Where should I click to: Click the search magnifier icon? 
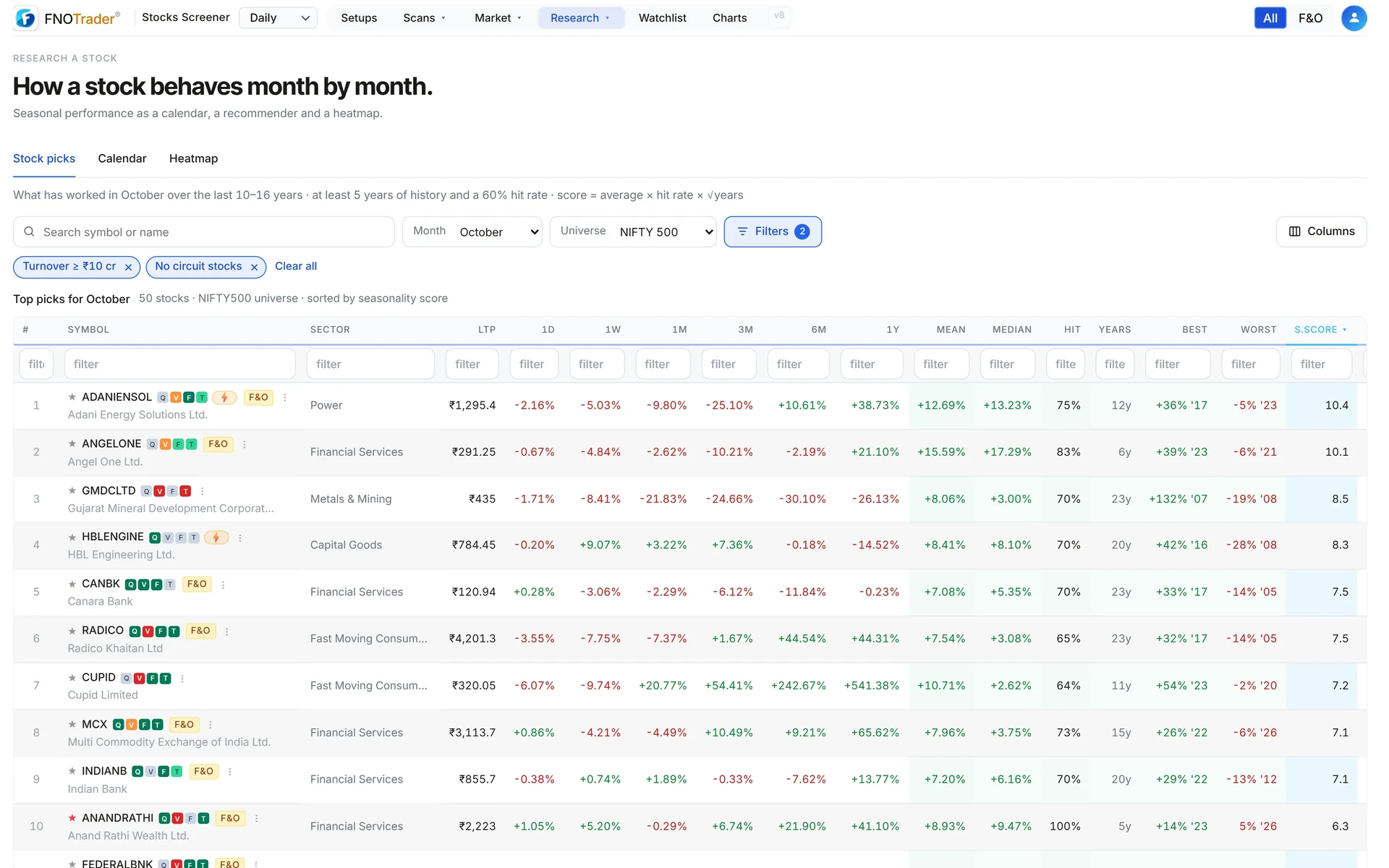pyautogui.click(x=29, y=231)
